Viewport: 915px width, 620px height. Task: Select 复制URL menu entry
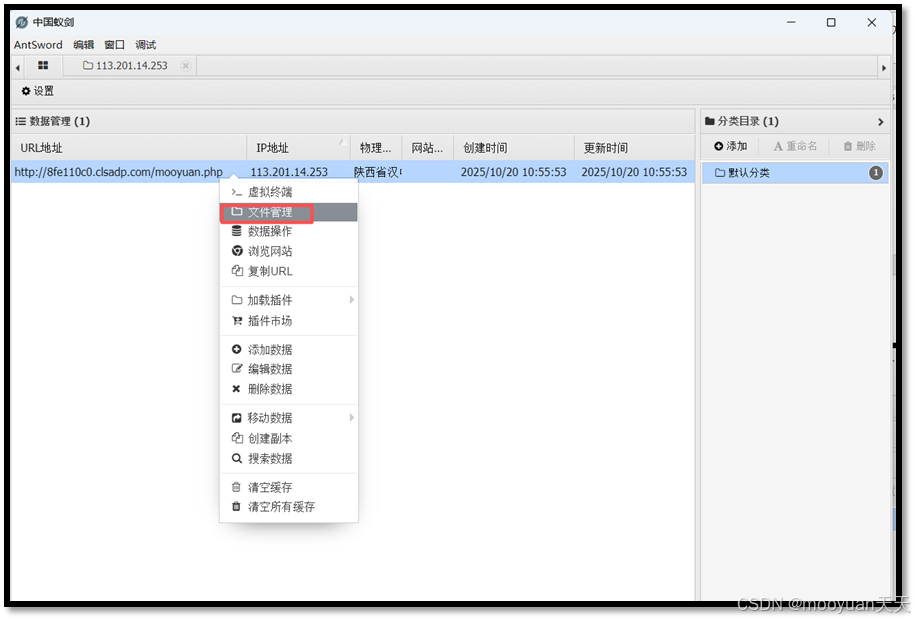pyautogui.click(x=289, y=271)
